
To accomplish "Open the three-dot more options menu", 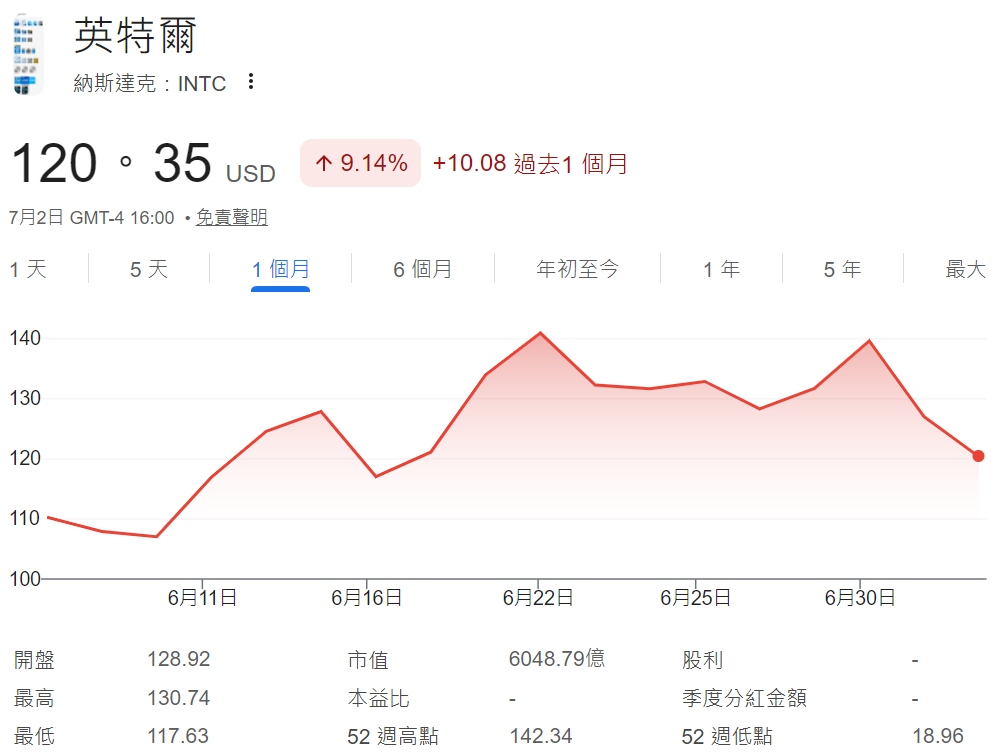I will point(251,81).
